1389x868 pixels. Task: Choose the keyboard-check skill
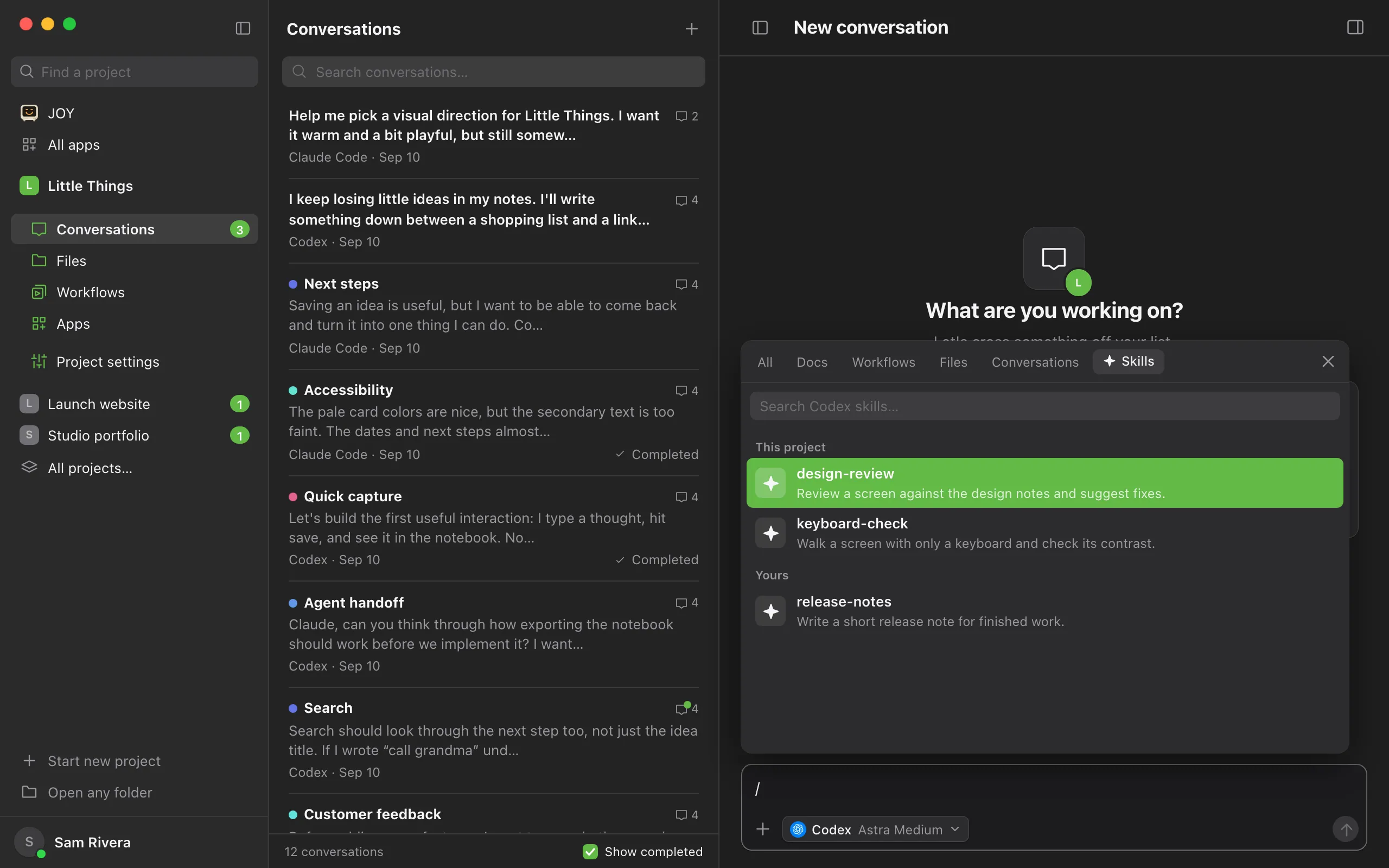tap(1044, 533)
